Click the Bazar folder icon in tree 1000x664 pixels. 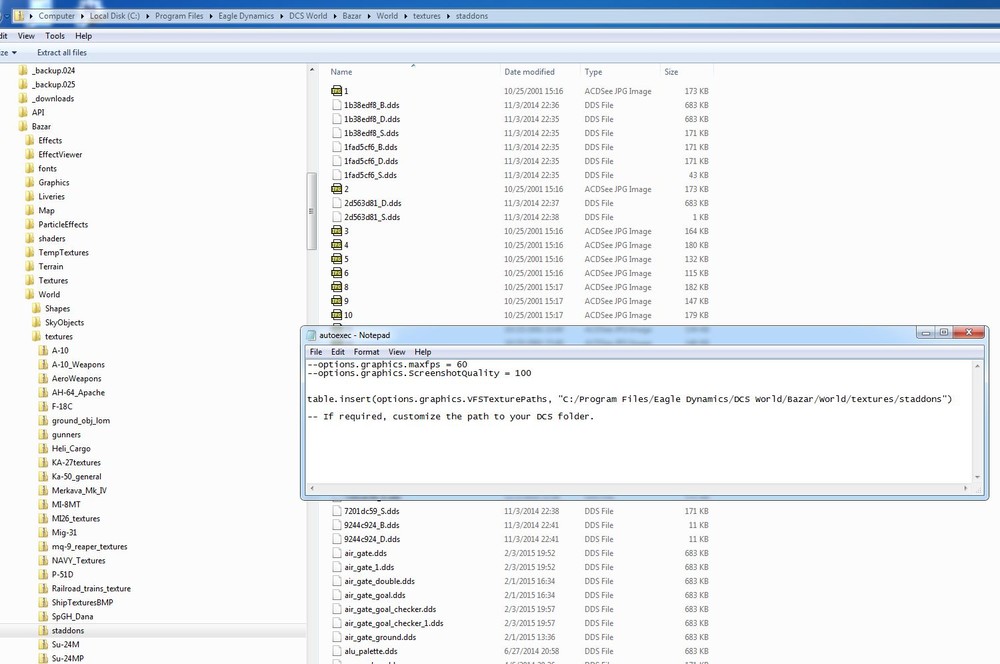point(24,126)
